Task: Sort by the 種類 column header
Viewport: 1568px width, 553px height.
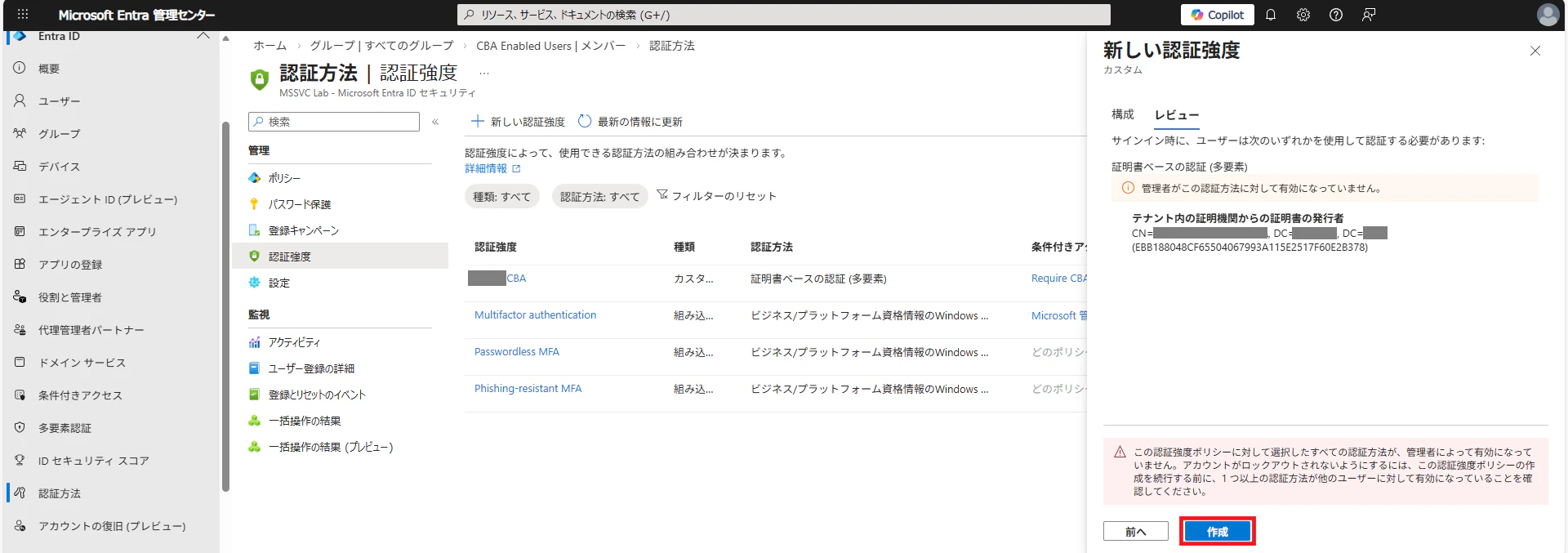Action: (684, 247)
